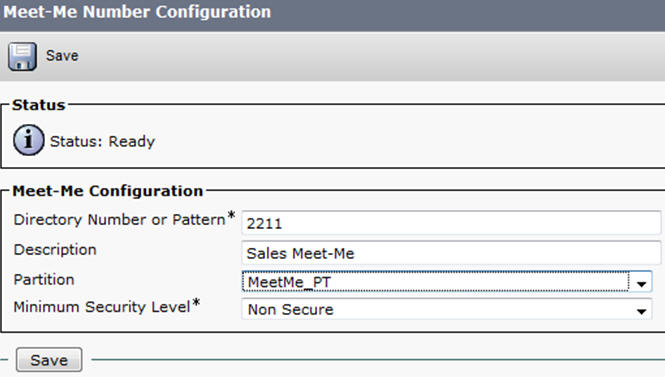The height and width of the screenshot is (377, 665).
Task: Click into the Description field
Action: coord(451,253)
